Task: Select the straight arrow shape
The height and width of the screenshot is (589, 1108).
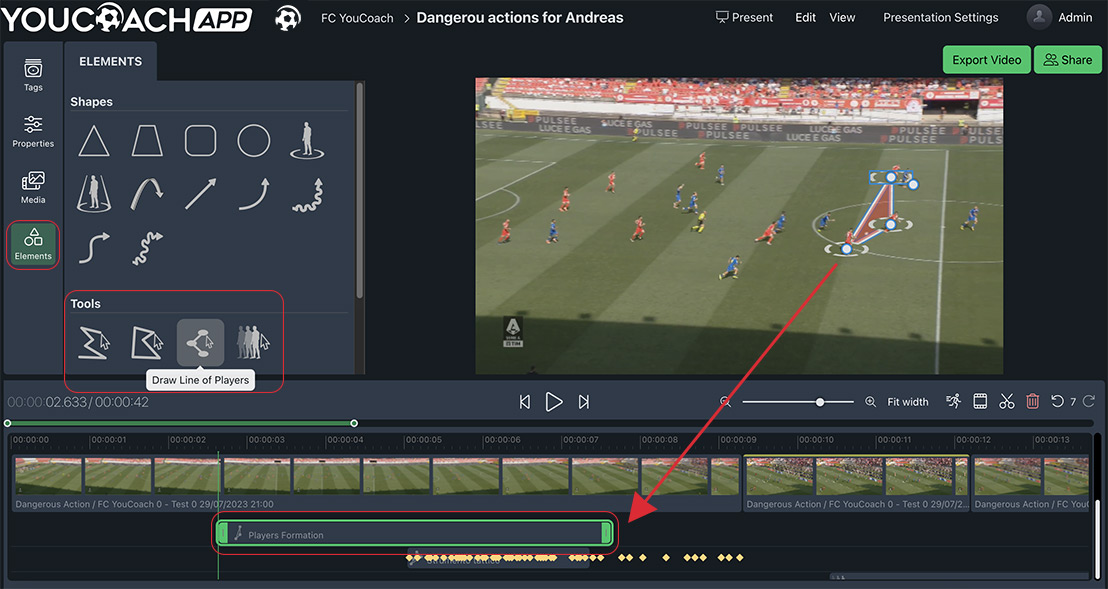Action: pyautogui.click(x=201, y=194)
